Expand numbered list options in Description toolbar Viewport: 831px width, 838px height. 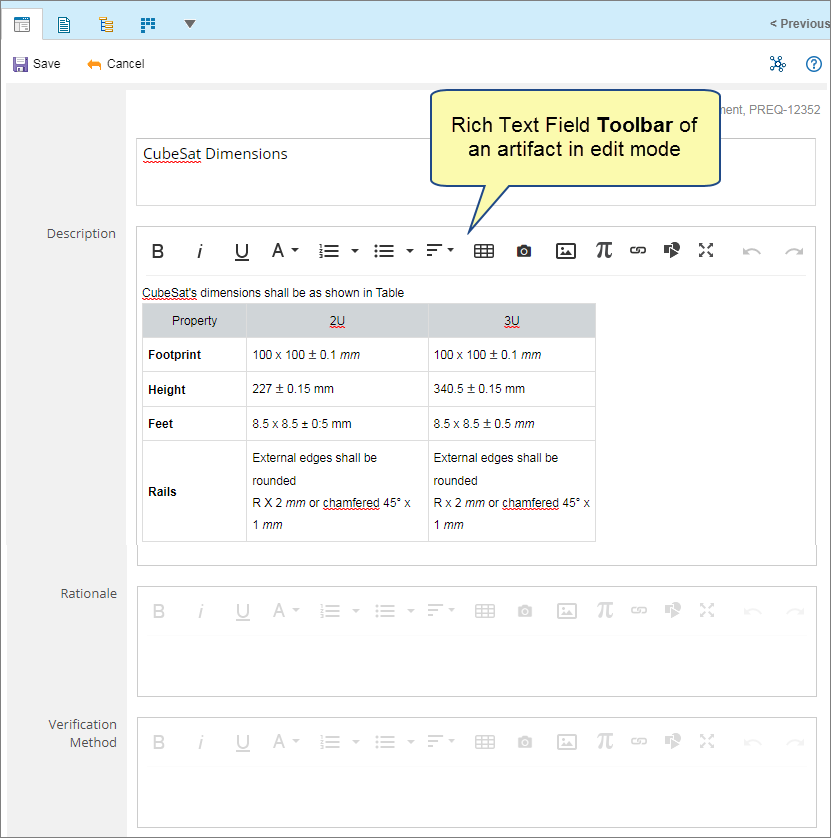355,251
